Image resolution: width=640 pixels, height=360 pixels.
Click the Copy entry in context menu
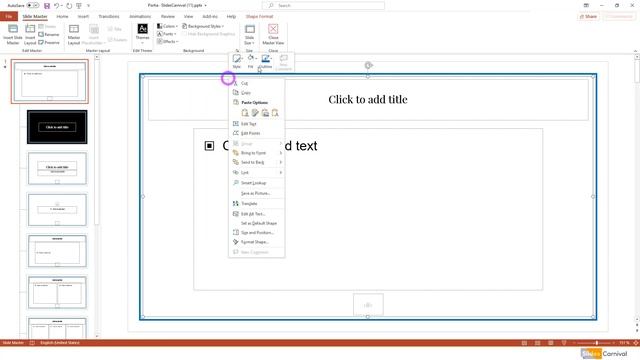click(x=256, y=93)
